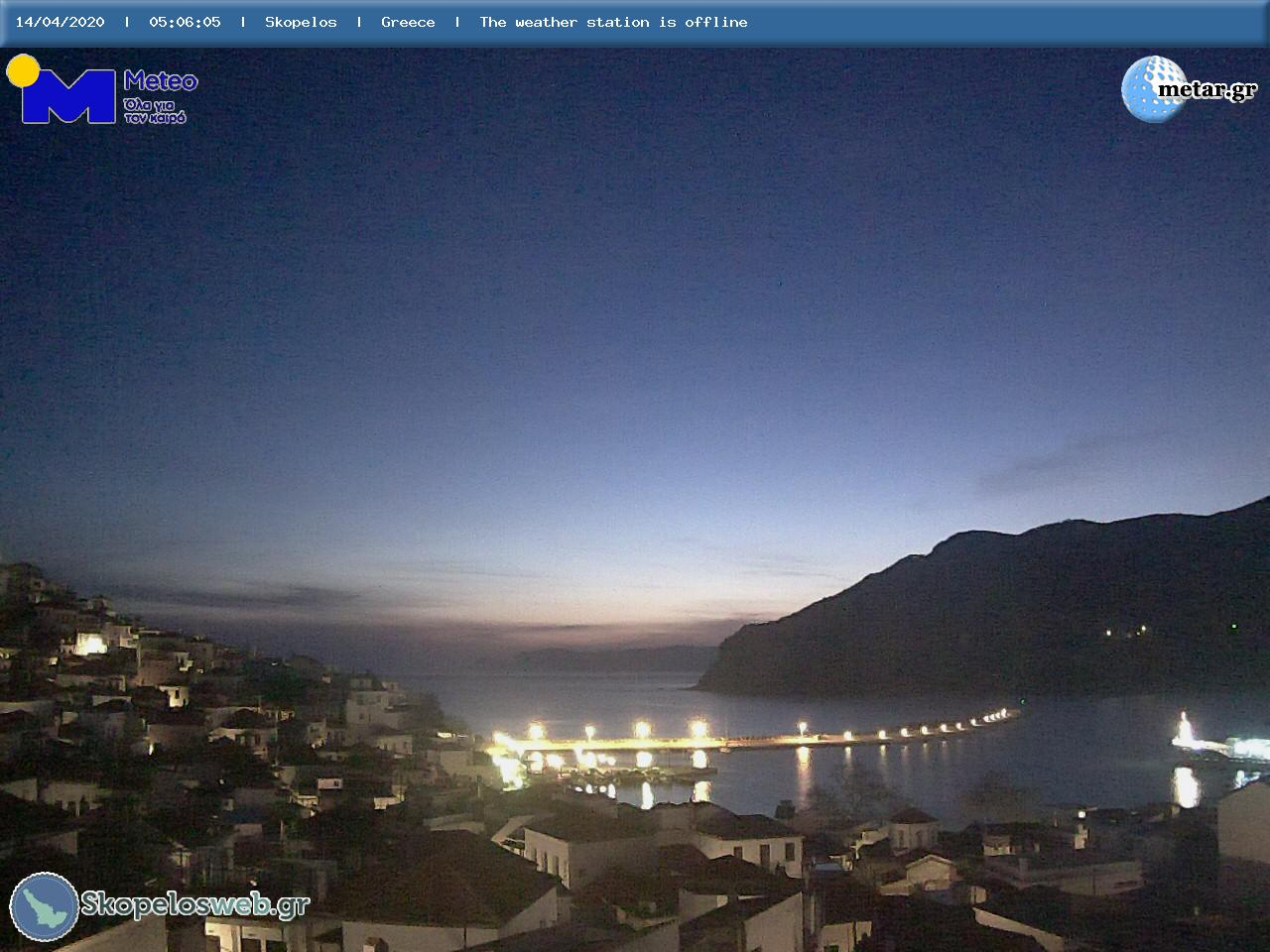The image size is (1270, 952).
Task: Open the Skopelosweb.gr text link
Action: (195, 904)
